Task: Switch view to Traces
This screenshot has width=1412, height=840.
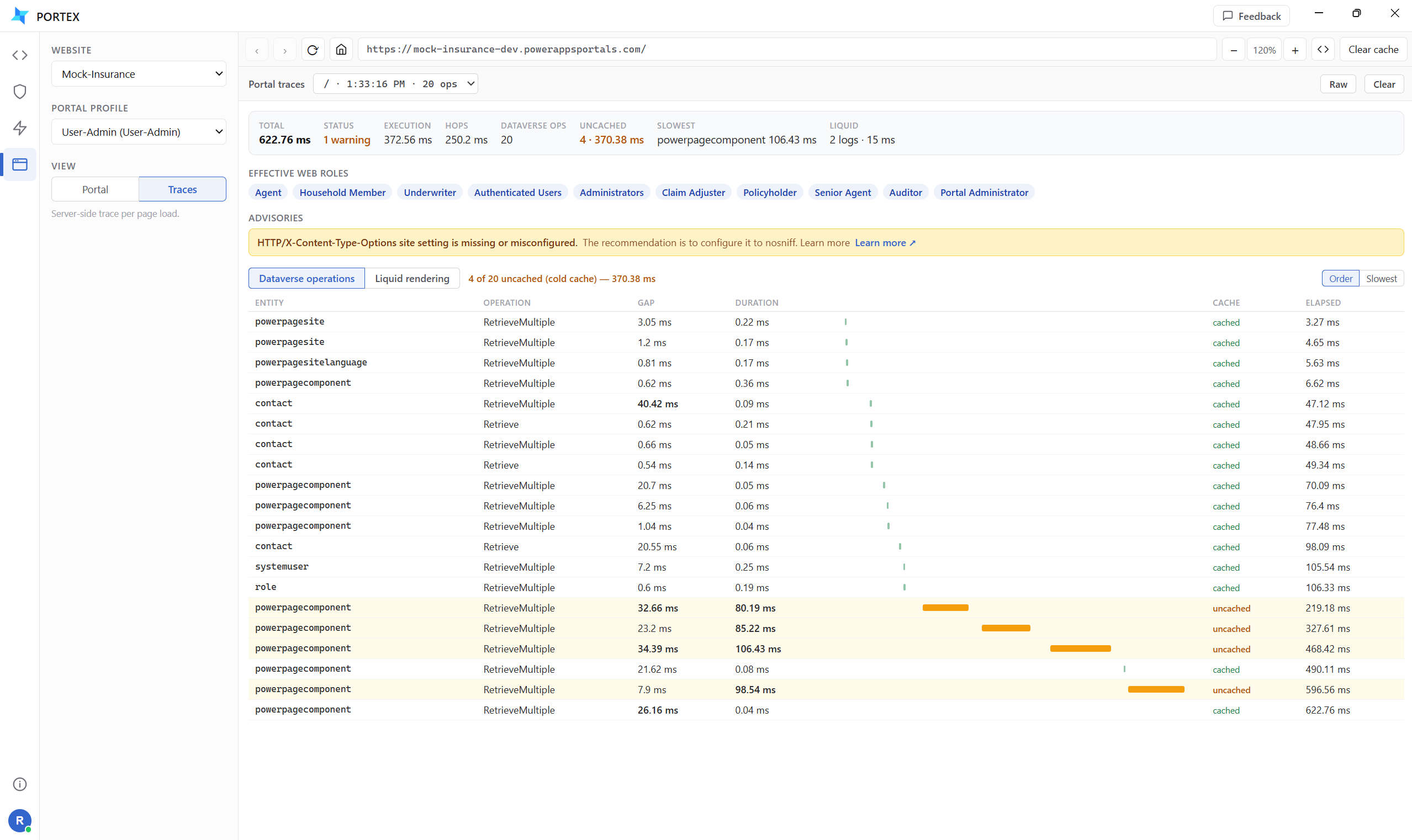Action: tap(182, 189)
